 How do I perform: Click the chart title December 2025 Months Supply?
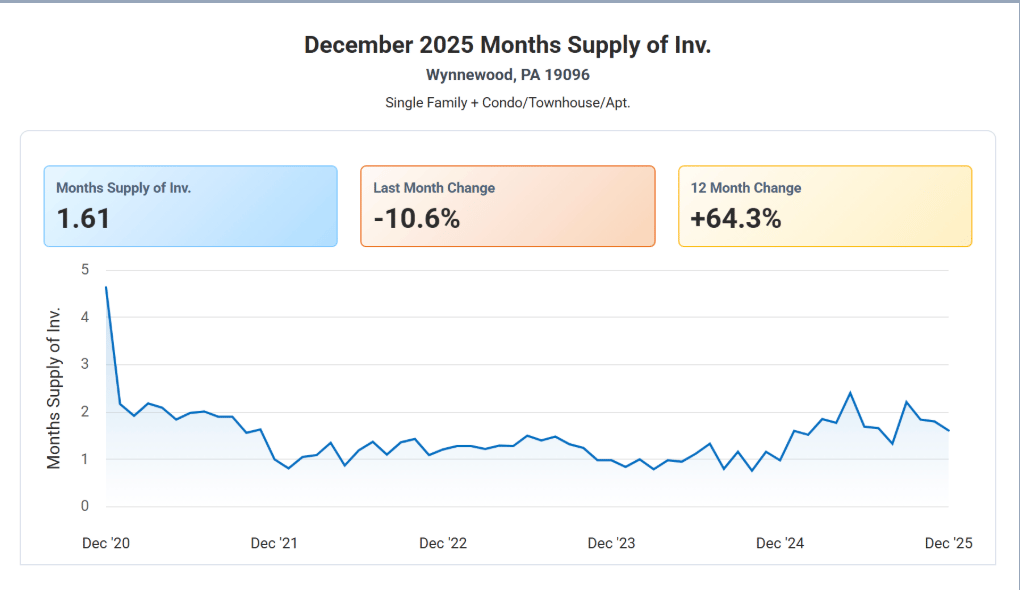(507, 45)
